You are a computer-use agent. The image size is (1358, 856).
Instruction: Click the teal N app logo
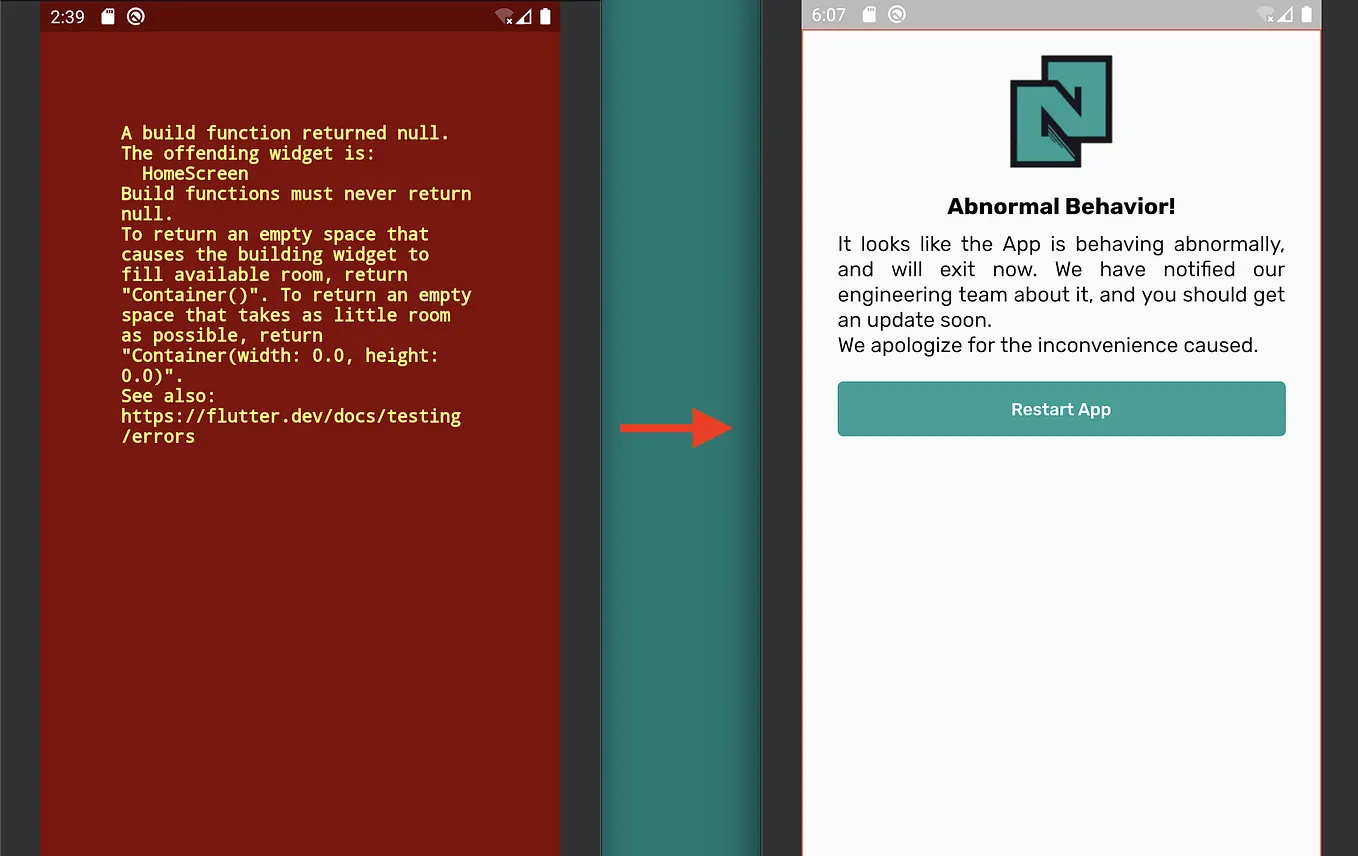[1061, 111]
